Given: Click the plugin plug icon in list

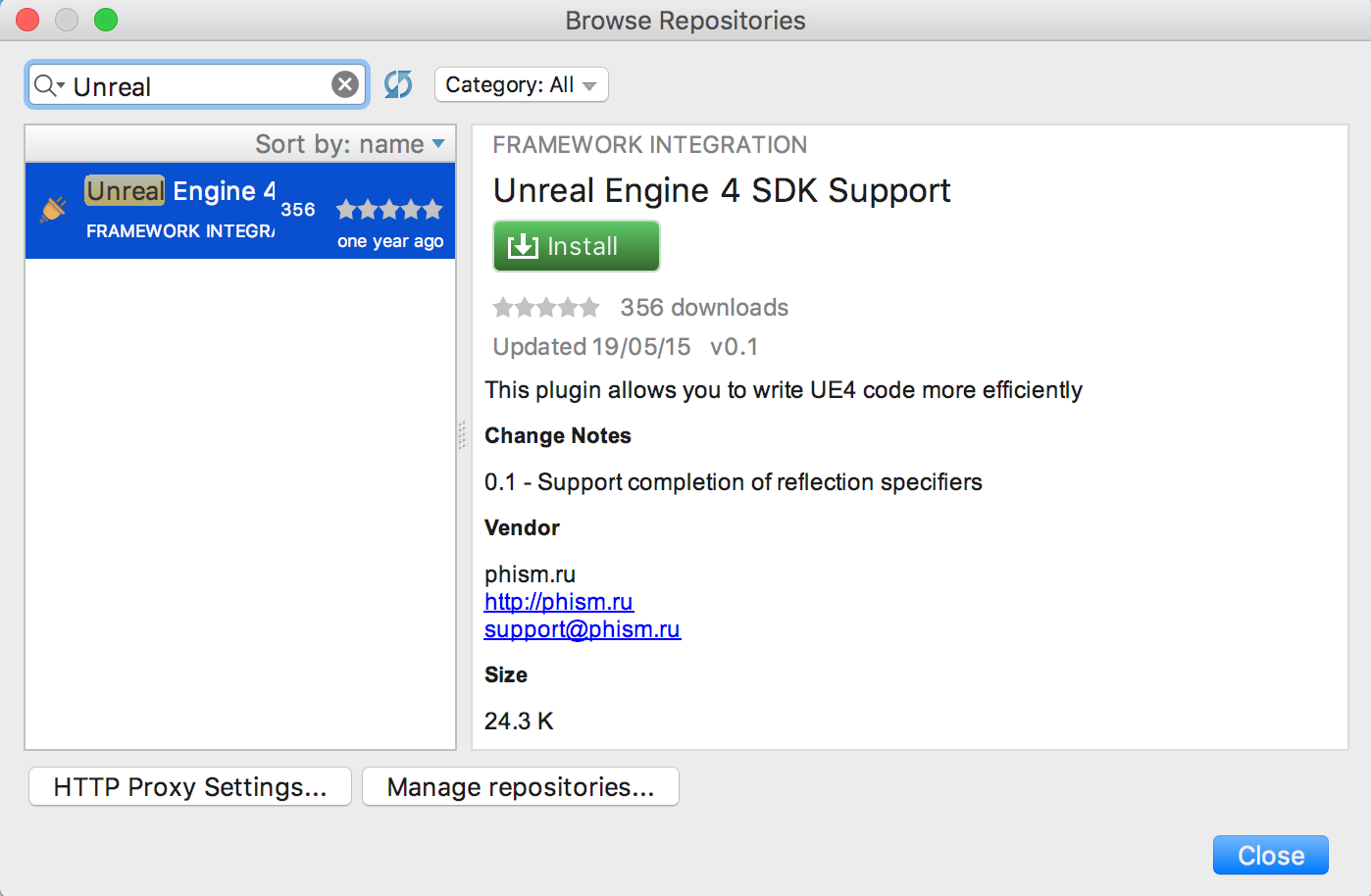Looking at the screenshot, I should click(53, 209).
